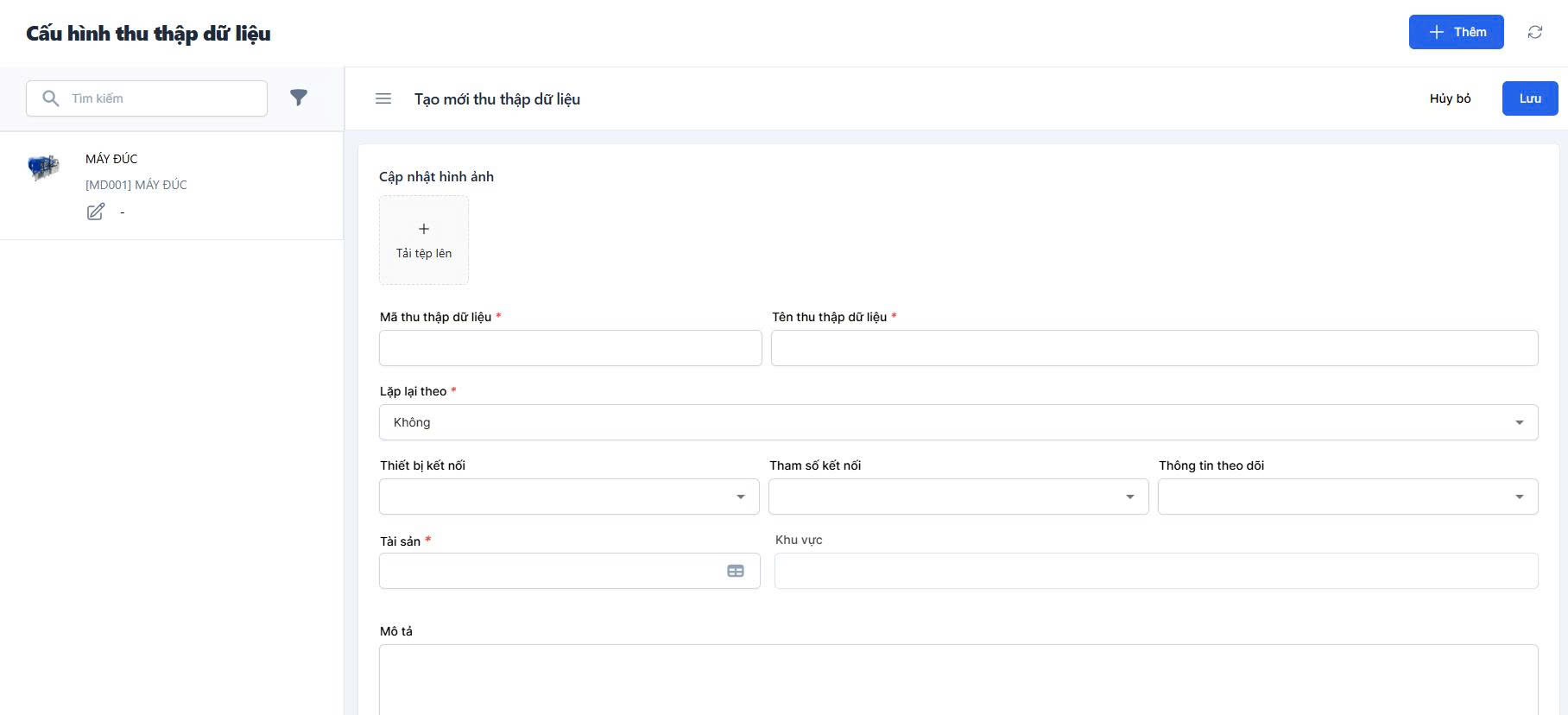The width and height of the screenshot is (1568, 715).
Task: Click Hủy bỏ to cancel
Action: pyautogui.click(x=1450, y=98)
